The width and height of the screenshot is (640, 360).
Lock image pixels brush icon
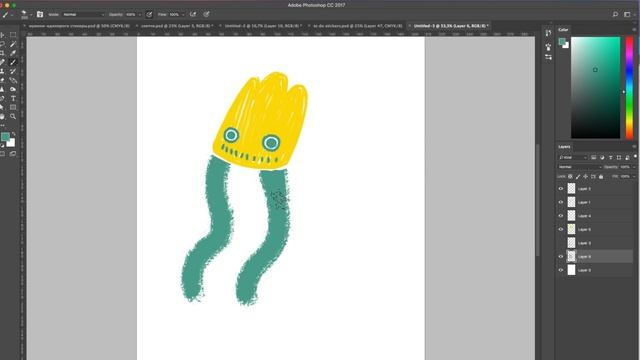578,176
